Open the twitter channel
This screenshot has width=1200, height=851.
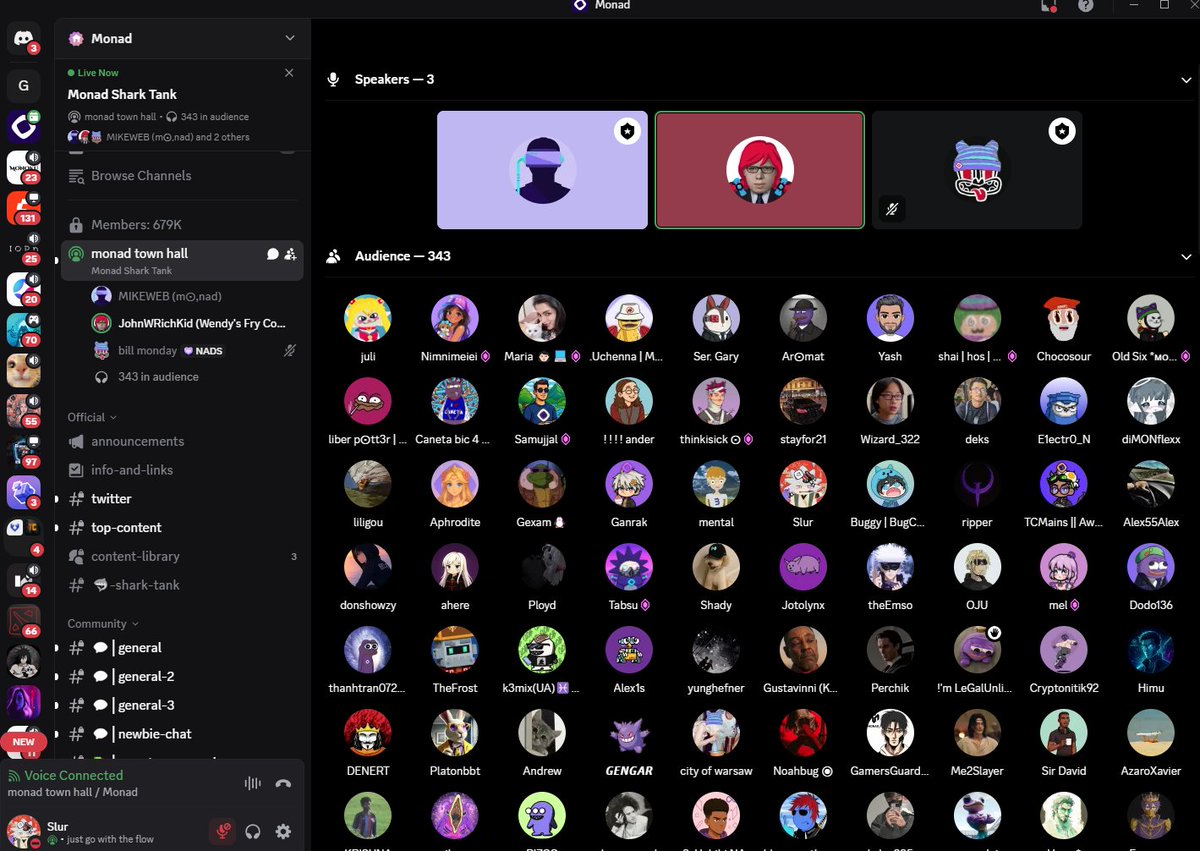182,499
